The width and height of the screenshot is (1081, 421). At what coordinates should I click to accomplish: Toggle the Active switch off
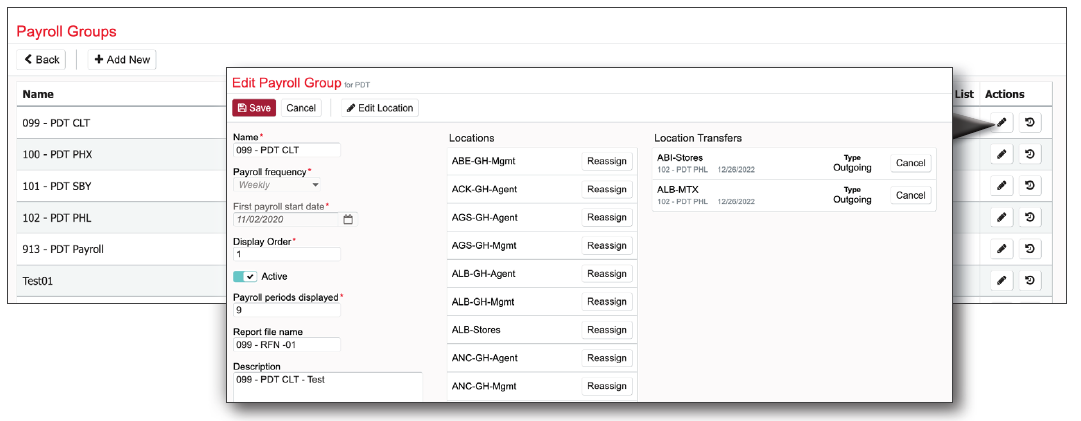[245, 276]
